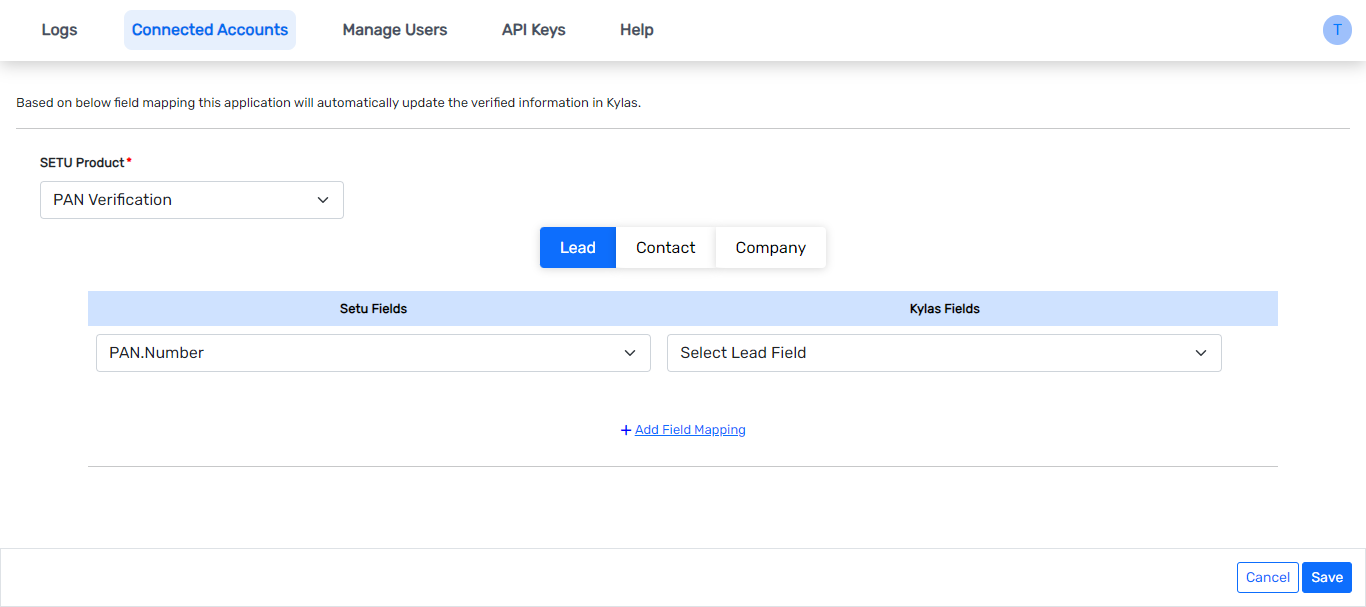Open the Select Lead Field dropdown

tap(944, 353)
